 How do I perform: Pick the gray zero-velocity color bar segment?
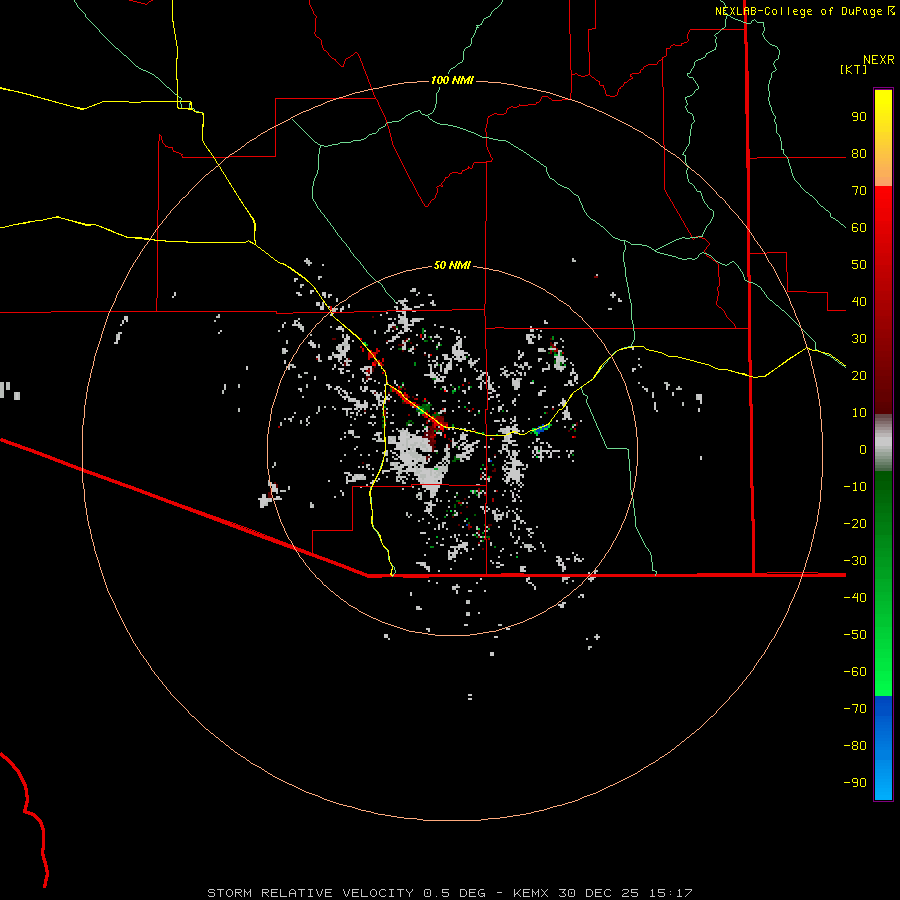[883, 443]
